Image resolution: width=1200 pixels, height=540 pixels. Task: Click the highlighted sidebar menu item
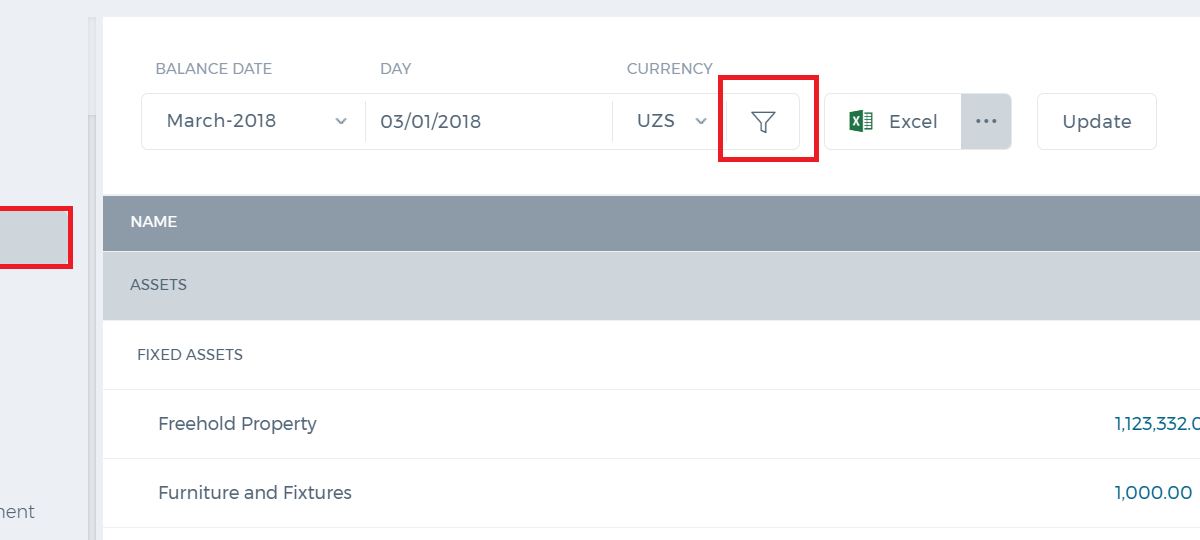pos(34,238)
